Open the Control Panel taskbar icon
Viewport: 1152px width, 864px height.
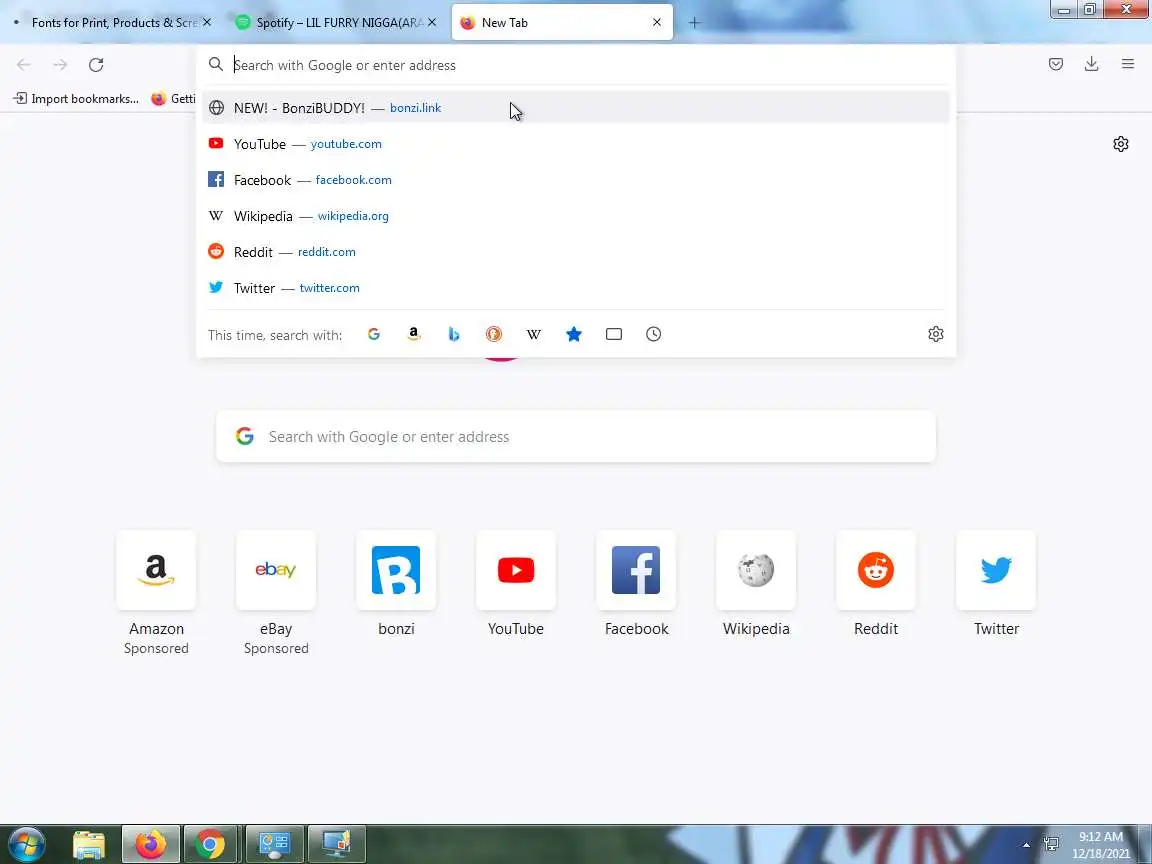[x=275, y=845]
